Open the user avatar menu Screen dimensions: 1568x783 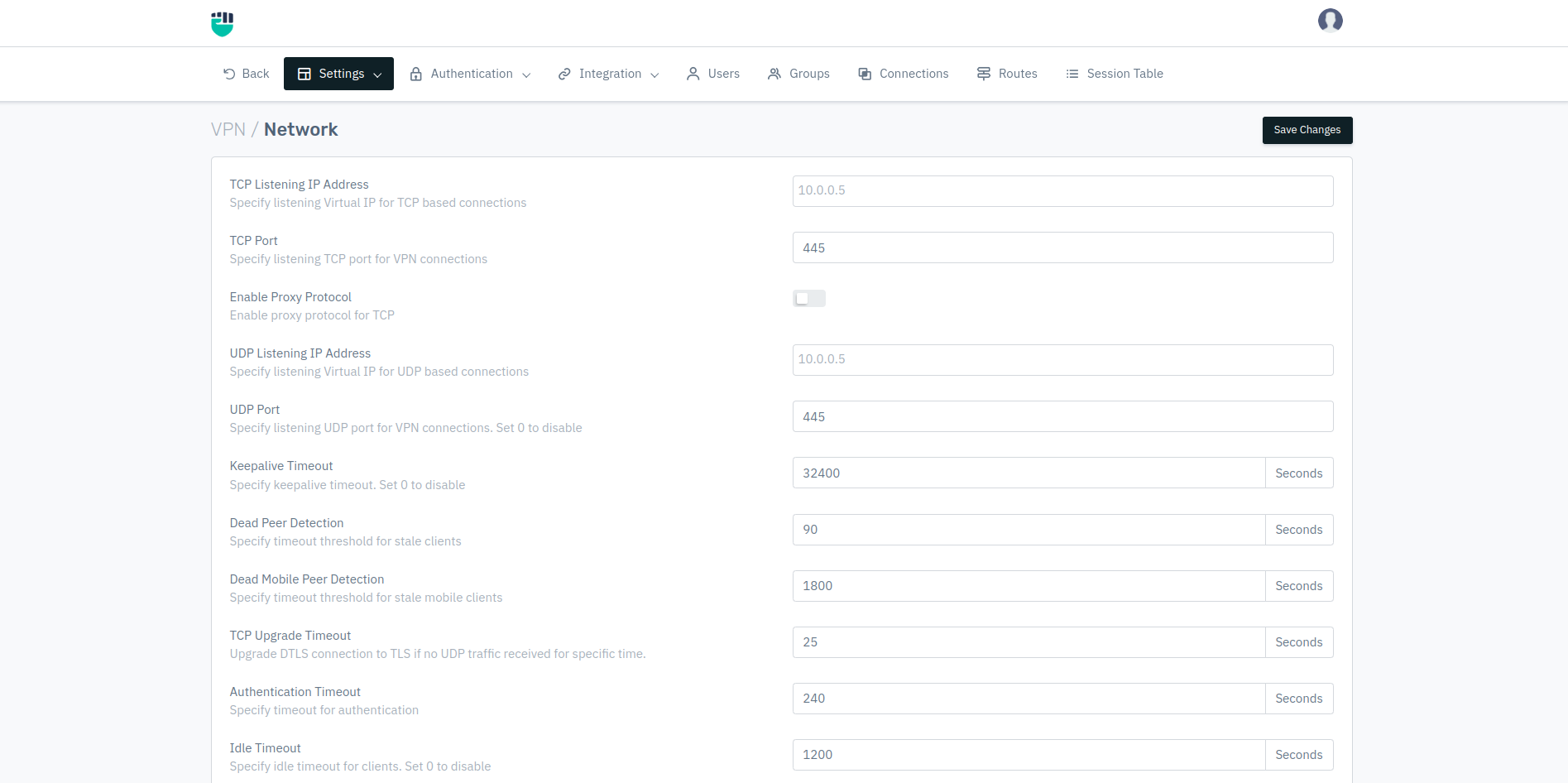click(x=1330, y=20)
